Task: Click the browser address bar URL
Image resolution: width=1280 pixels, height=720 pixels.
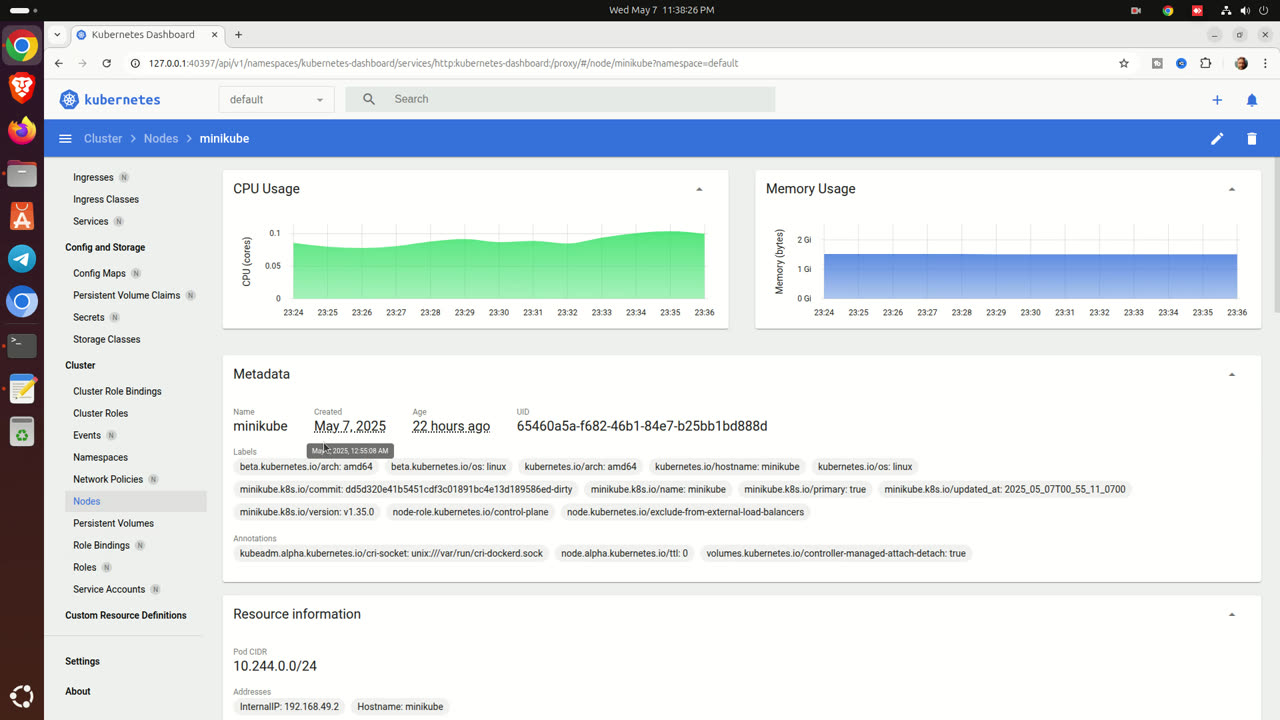Action: (x=443, y=63)
